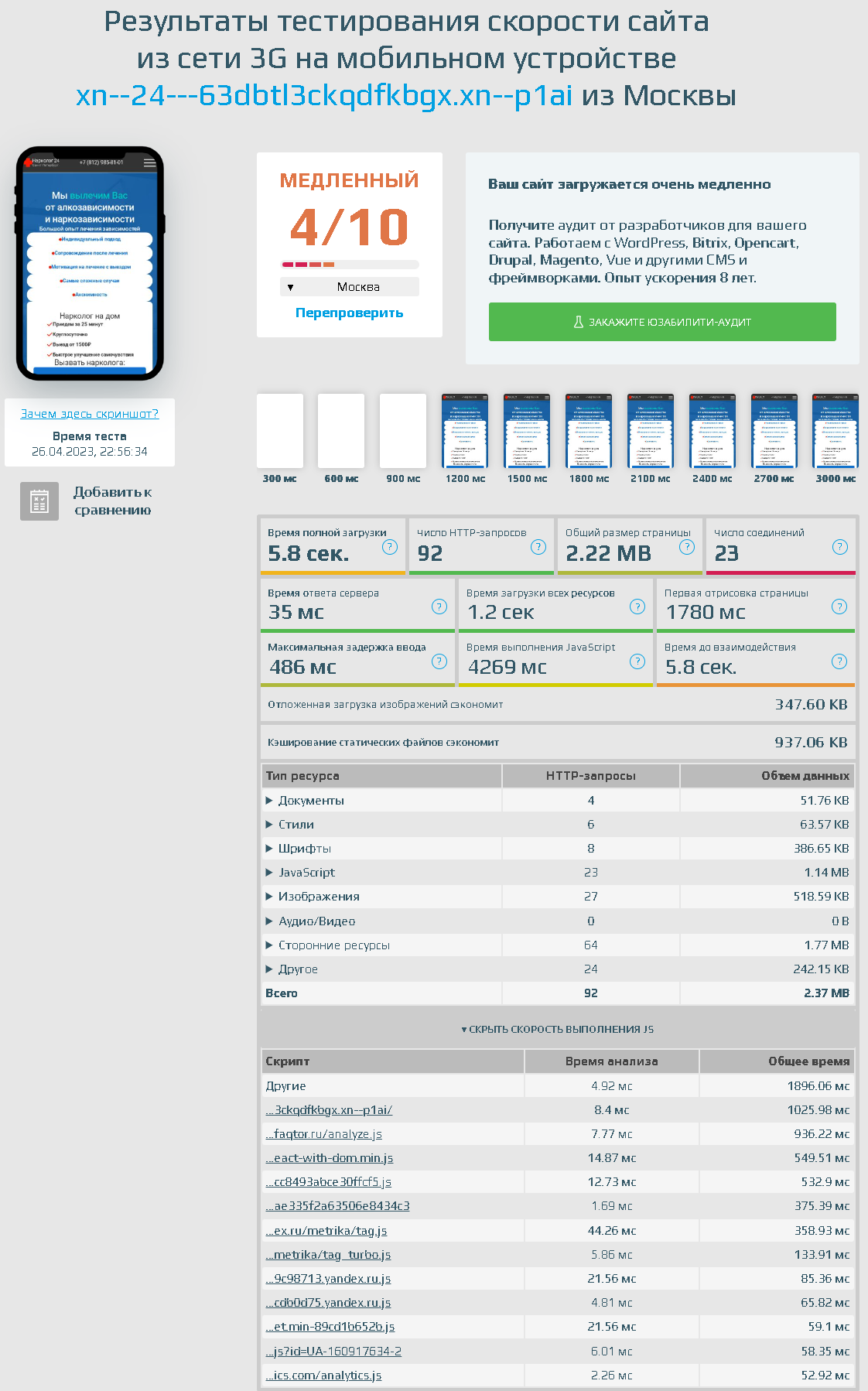This screenshot has width=868, height=1391.
Task: Click the 1896.06 мс value for Другие
Action: click(x=818, y=1086)
